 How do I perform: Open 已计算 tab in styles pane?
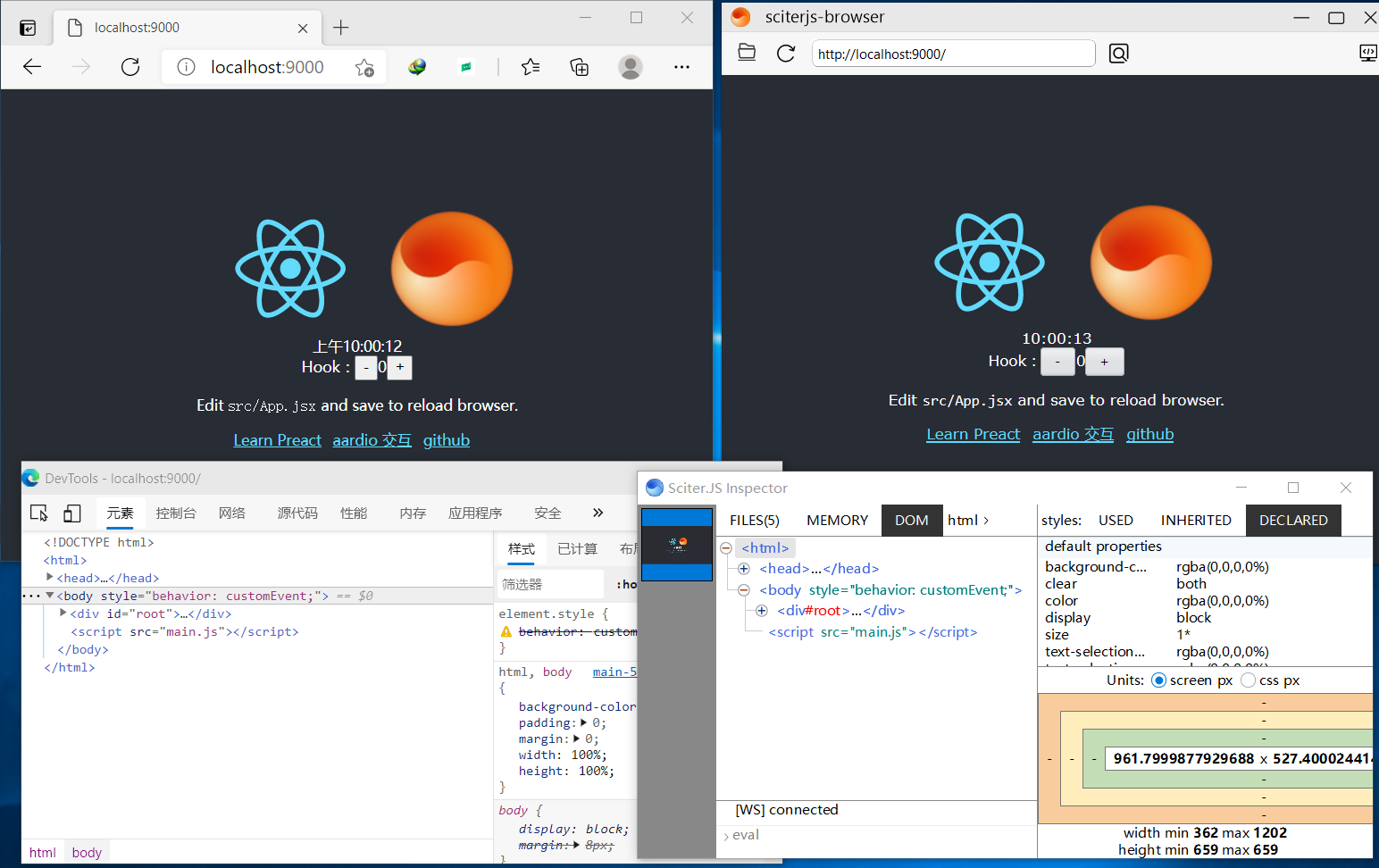577,548
